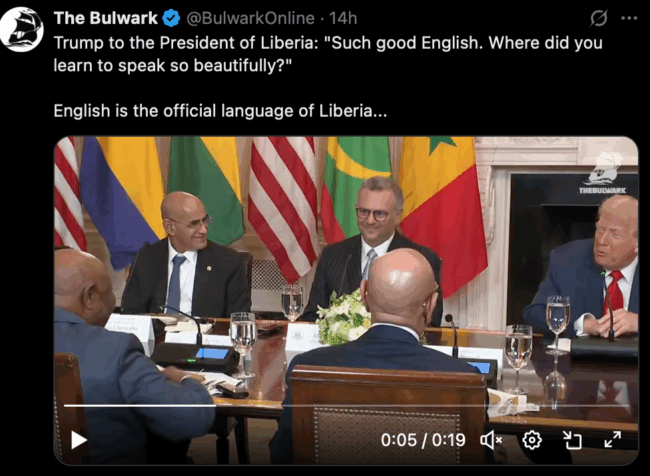This screenshot has height=476, width=650.
Task: Toggle fullscreen with the expand arrows icon
Action: click(x=612, y=440)
